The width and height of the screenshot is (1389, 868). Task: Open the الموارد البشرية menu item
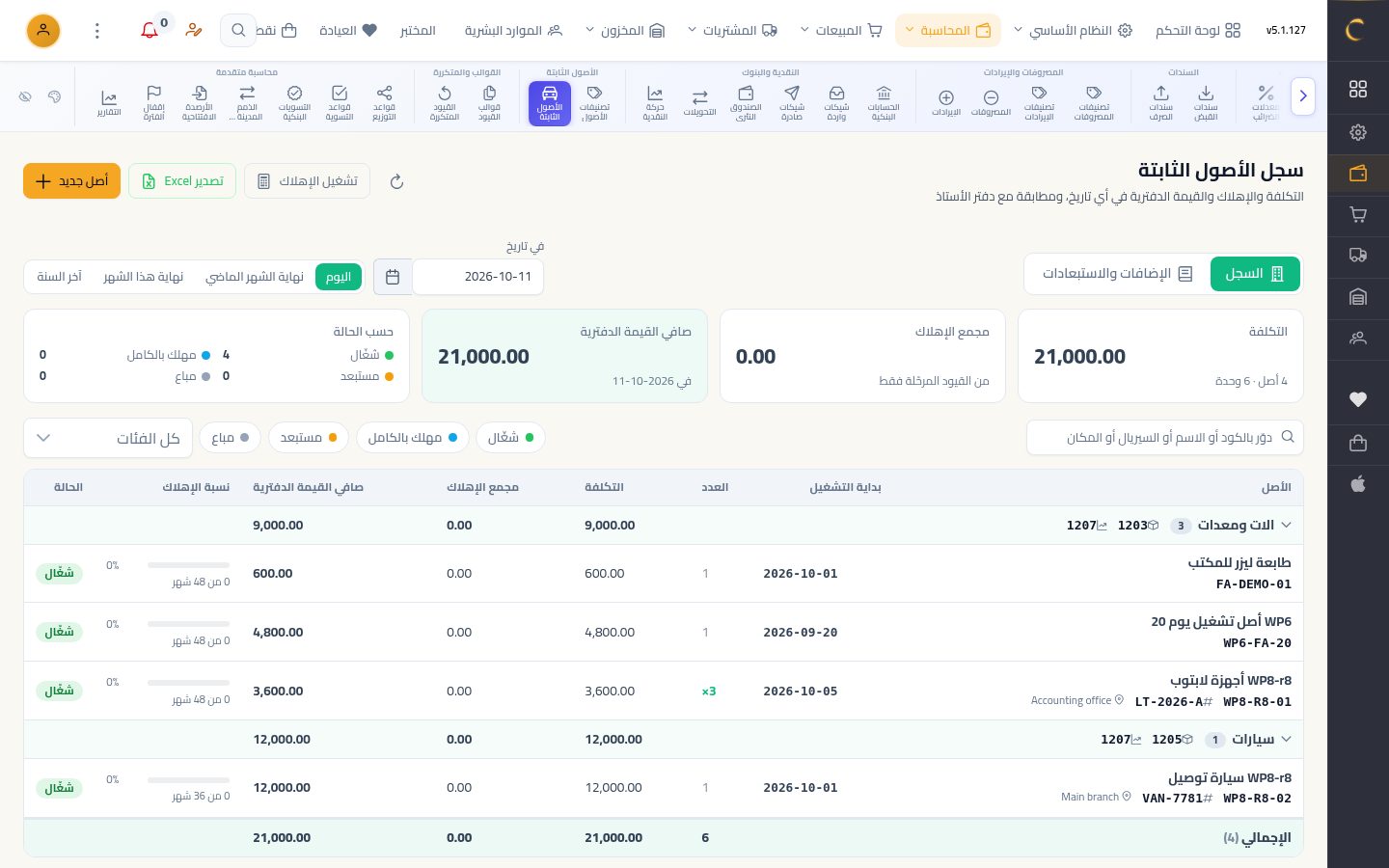click(513, 31)
